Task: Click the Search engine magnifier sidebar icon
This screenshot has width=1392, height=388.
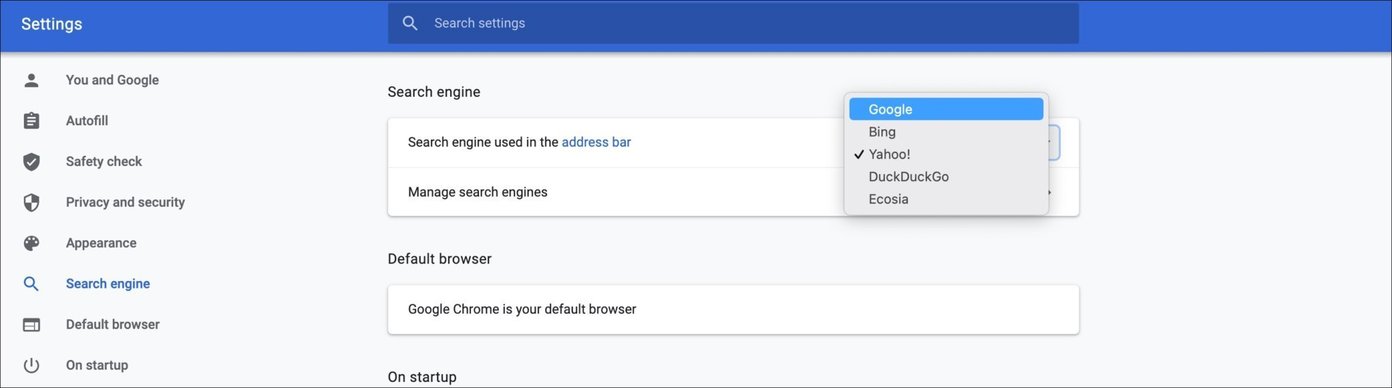Action: click(31, 284)
